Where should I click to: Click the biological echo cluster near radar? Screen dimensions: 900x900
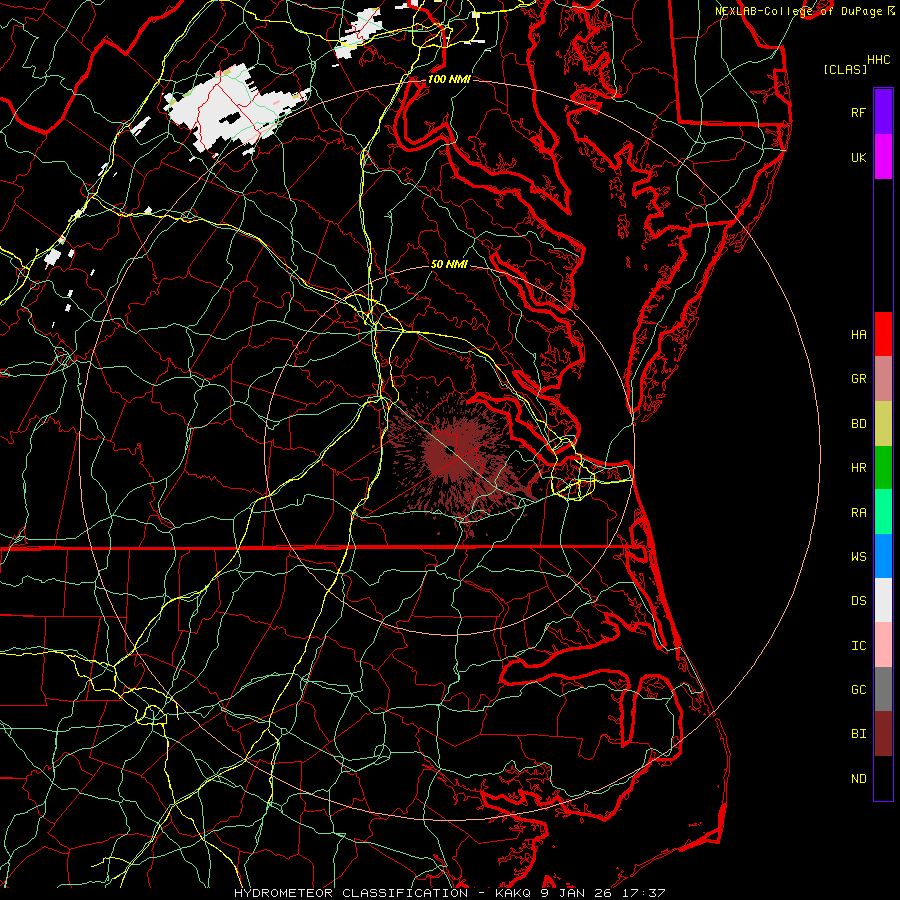click(x=453, y=453)
